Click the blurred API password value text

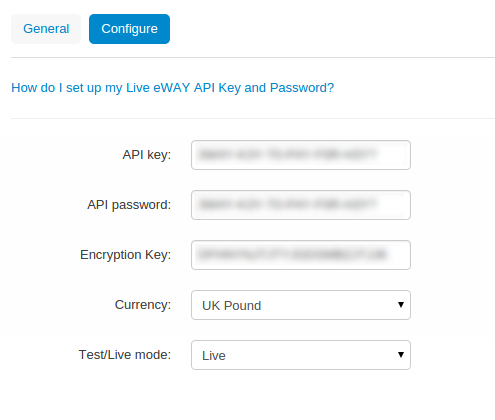pos(288,204)
